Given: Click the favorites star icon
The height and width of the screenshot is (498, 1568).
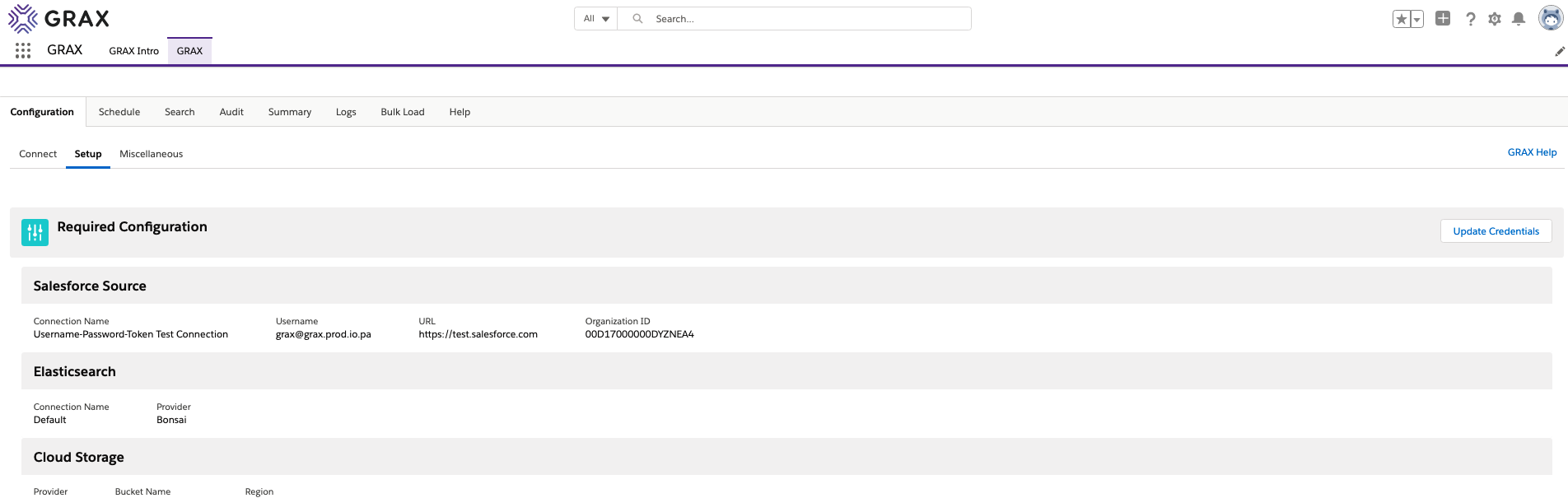Looking at the screenshot, I should (1401, 19).
